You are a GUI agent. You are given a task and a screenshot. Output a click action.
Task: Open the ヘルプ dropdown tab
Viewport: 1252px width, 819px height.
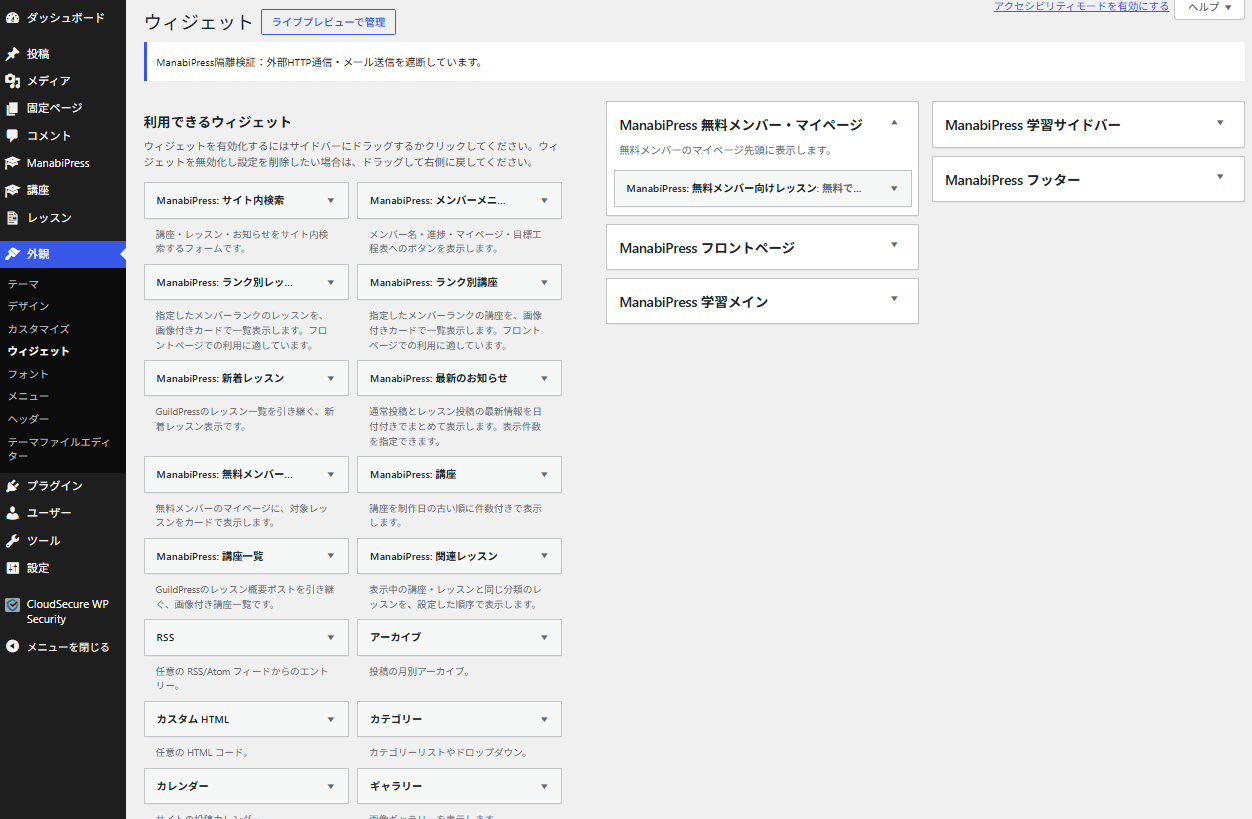click(x=1209, y=8)
